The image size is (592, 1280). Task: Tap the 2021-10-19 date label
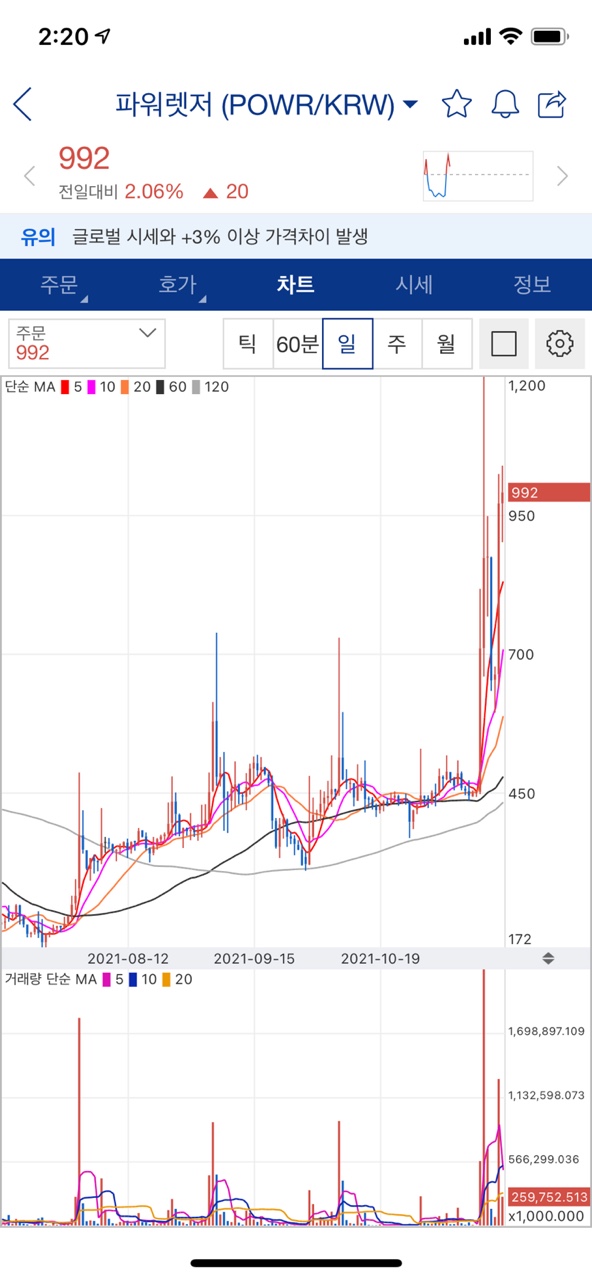pos(380,958)
